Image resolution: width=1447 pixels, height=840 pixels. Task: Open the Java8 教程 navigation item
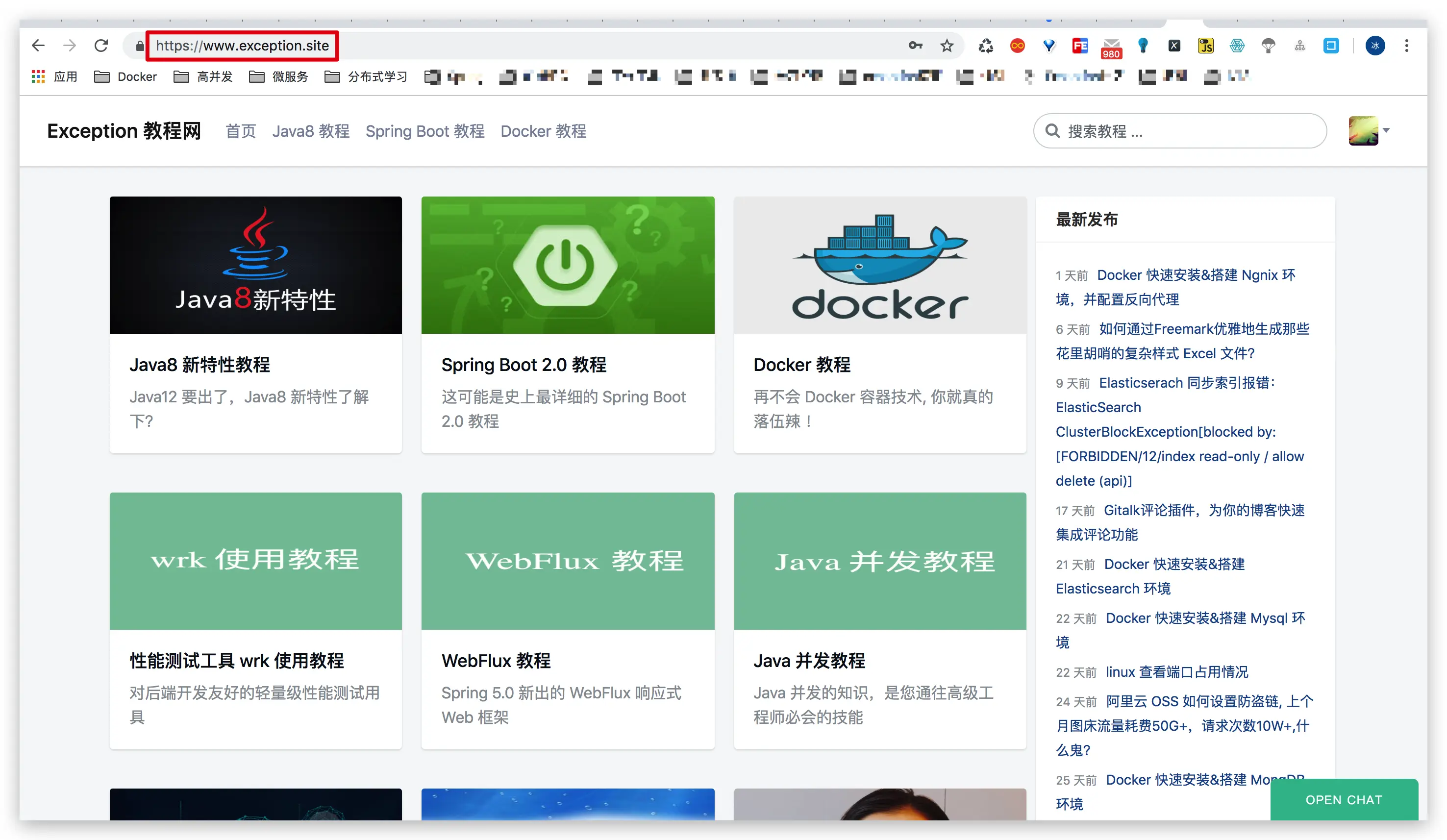coord(311,131)
